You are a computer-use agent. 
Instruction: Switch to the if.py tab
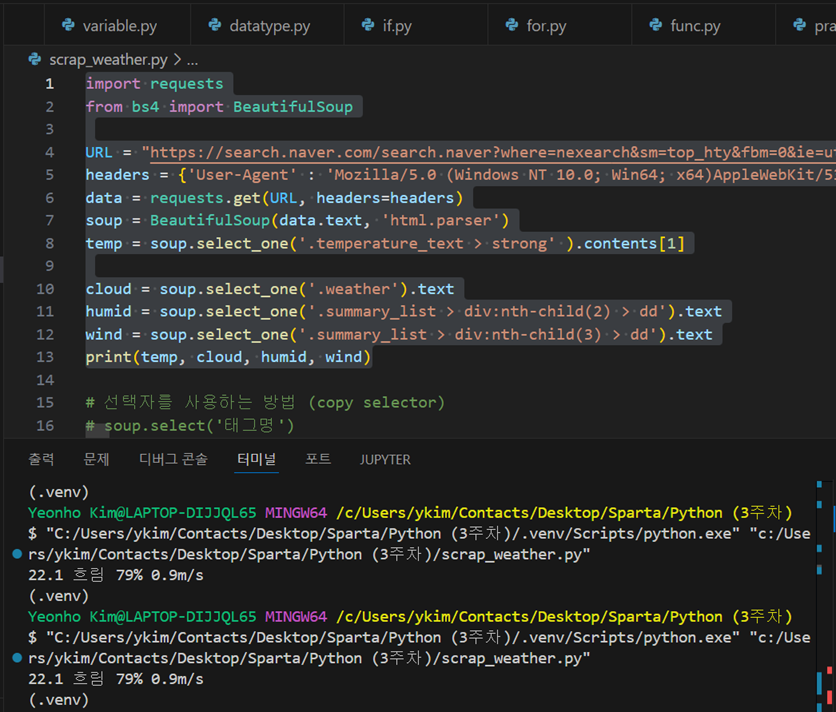point(416,25)
